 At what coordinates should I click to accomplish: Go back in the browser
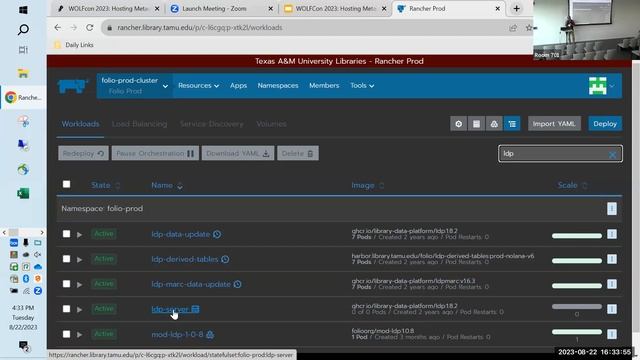point(58,27)
